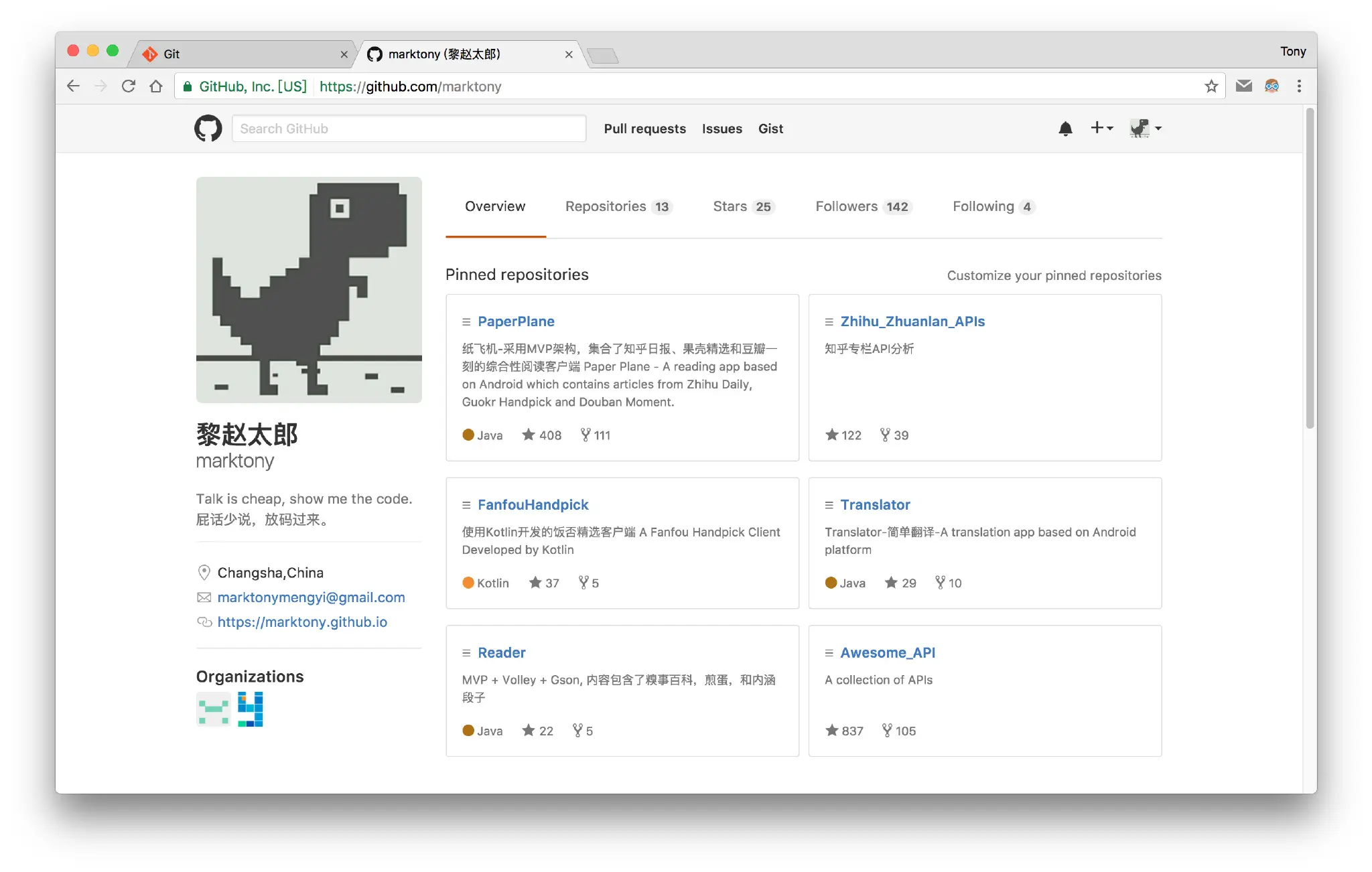Open Gist in the header

pyautogui.click(x=770, y=129)
